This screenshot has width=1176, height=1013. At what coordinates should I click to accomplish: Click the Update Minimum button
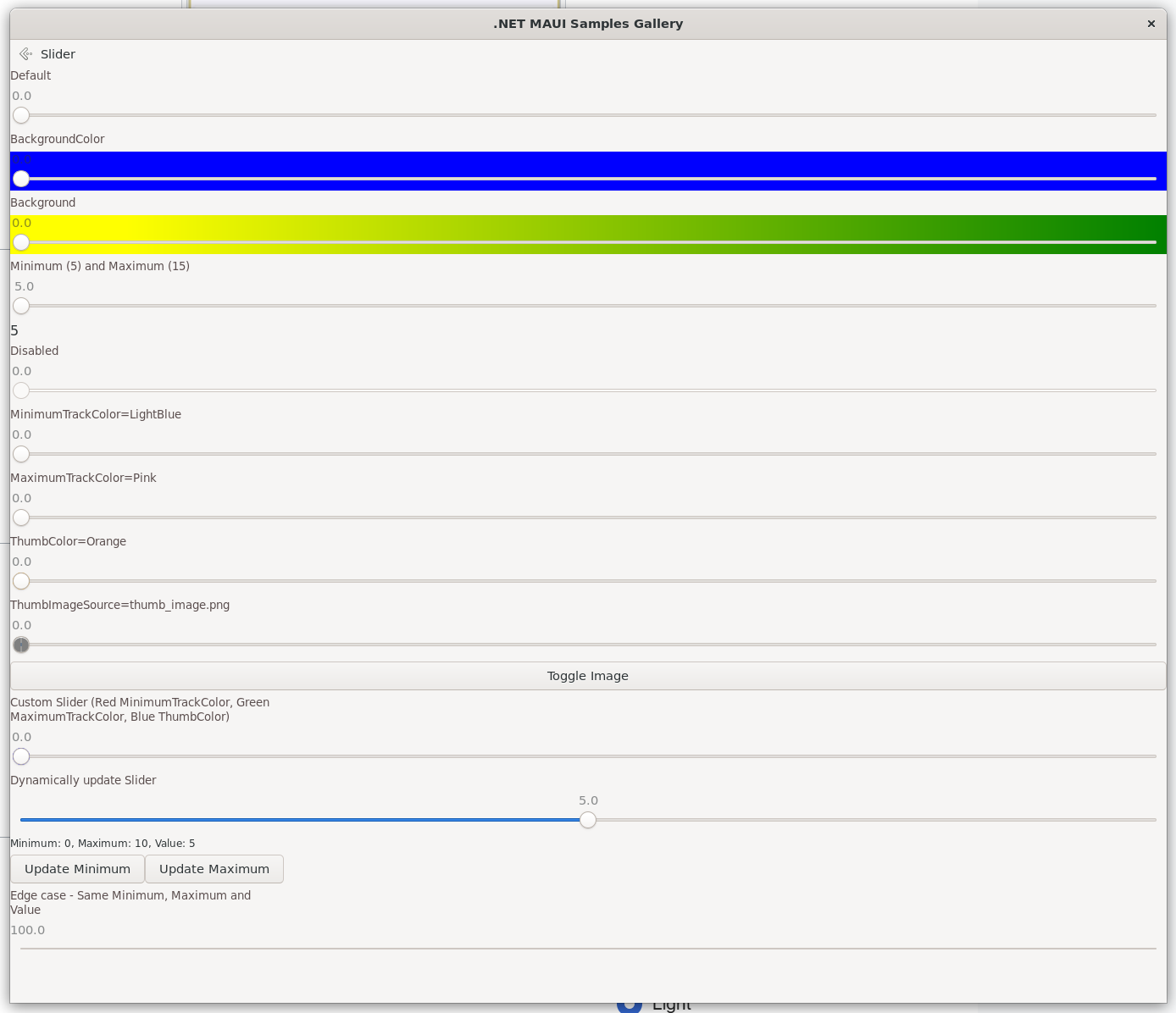pos(77,869)
